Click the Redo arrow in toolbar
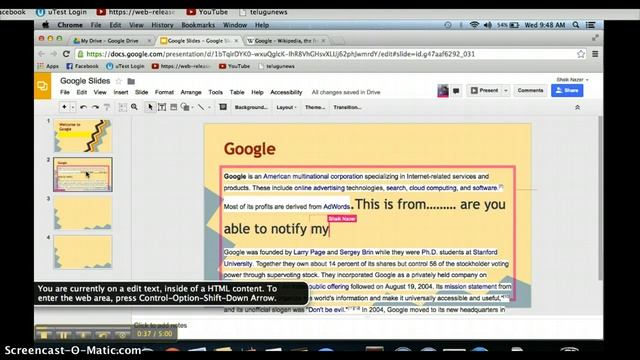640x360 pixels. coord(95,107)
